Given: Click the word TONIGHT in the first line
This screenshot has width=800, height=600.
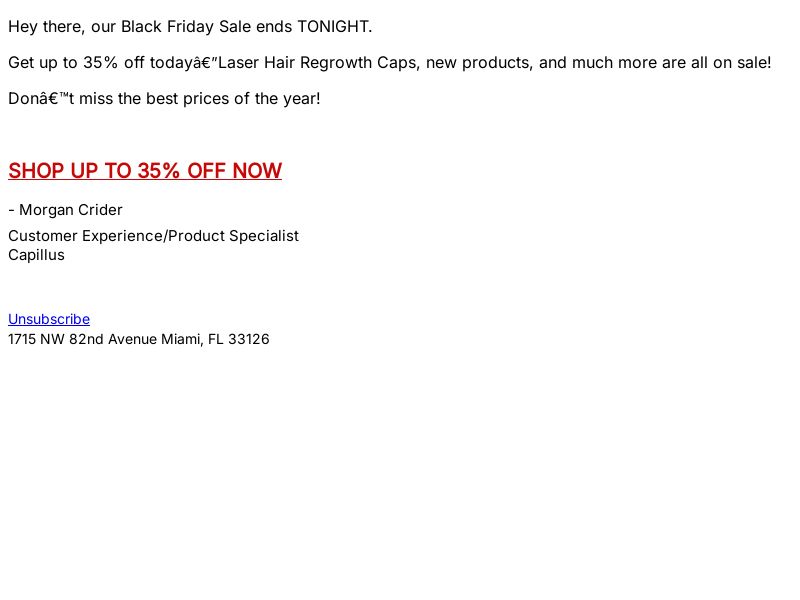Looking at the screenshot, I should 335,27.
